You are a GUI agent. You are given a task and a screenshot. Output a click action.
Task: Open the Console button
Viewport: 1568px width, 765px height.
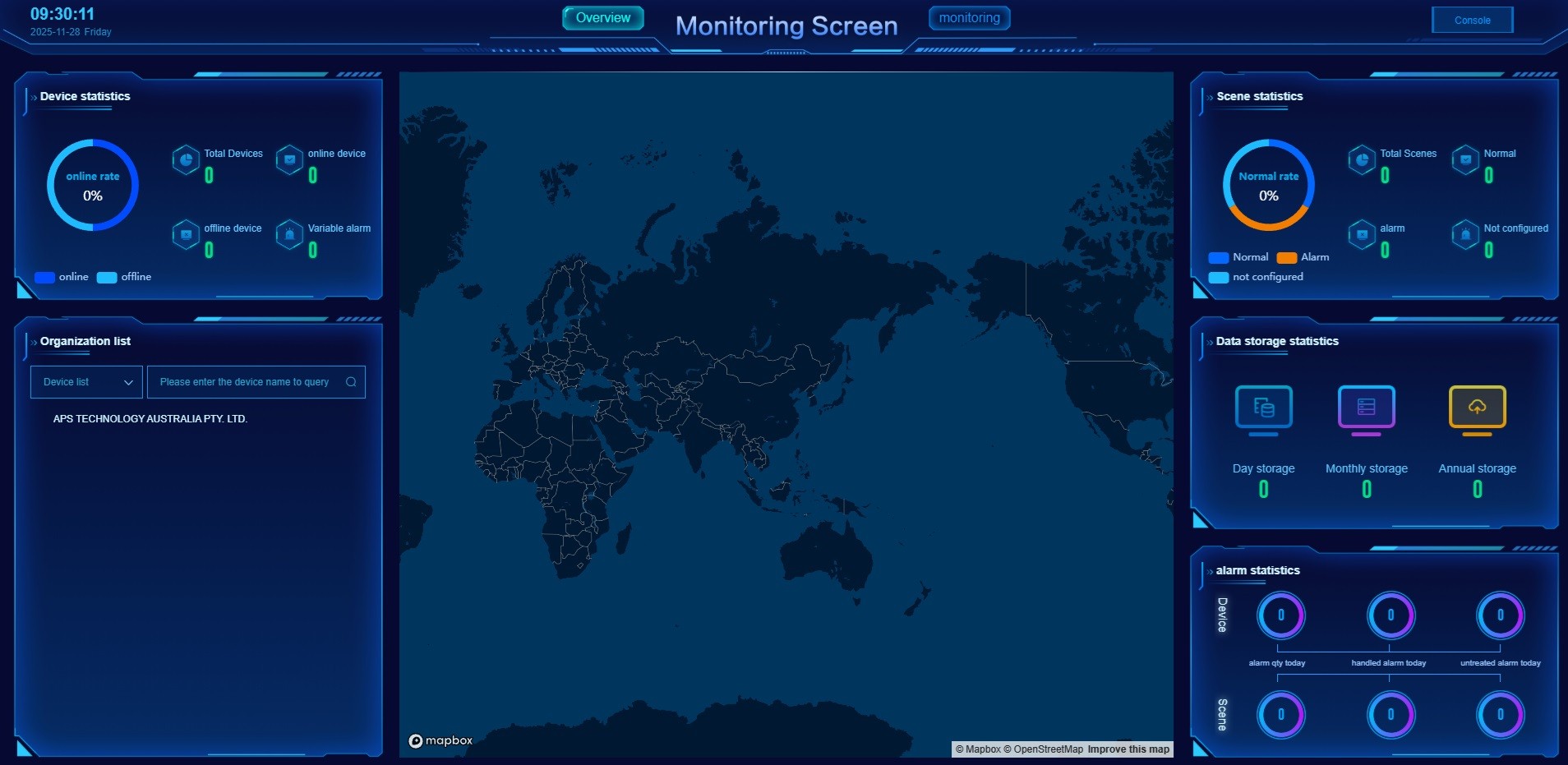coord(1472,21)
